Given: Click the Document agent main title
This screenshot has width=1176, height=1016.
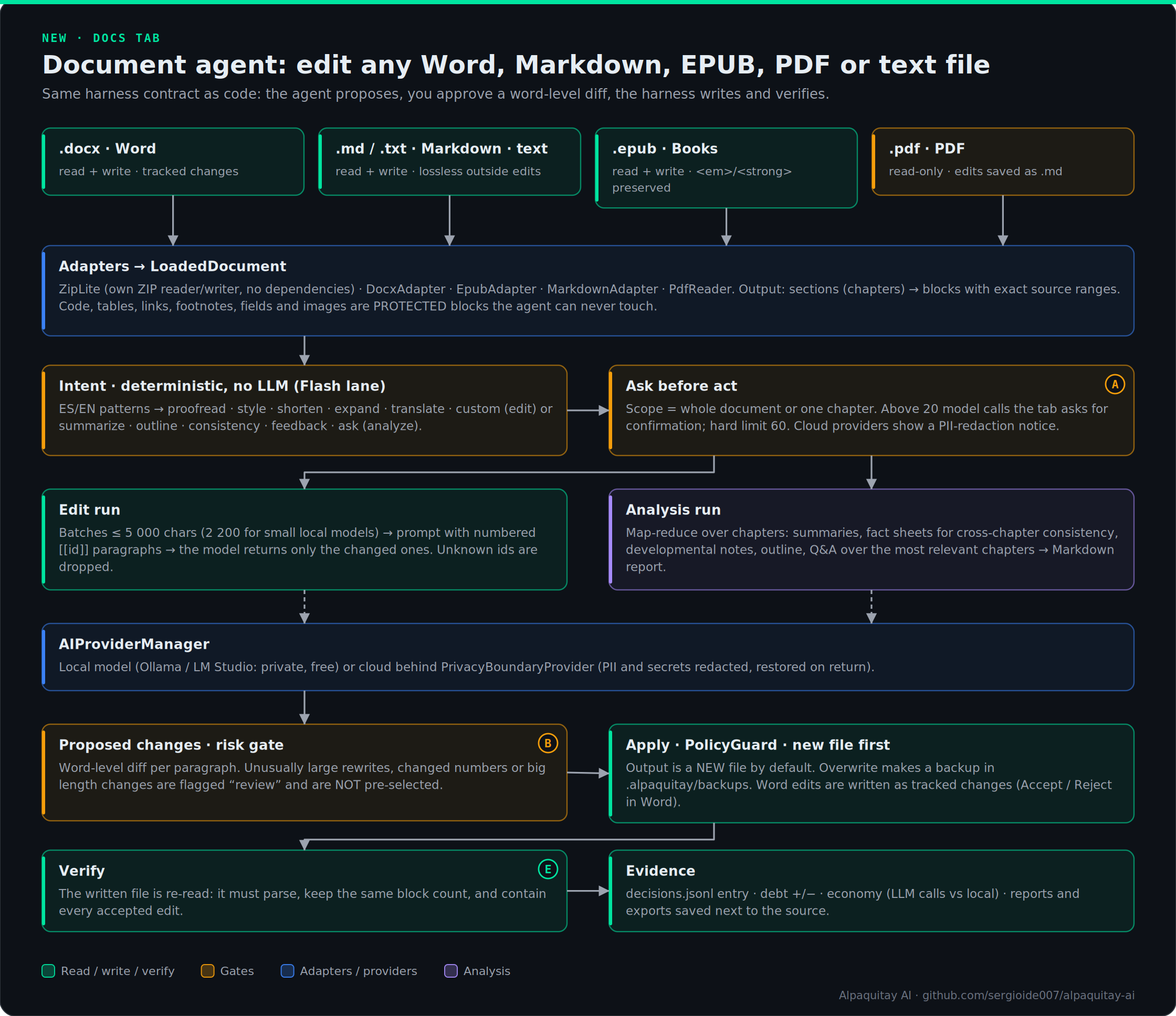Looking at the screenshot, I should pyautogui.click(x=516, y=65).
